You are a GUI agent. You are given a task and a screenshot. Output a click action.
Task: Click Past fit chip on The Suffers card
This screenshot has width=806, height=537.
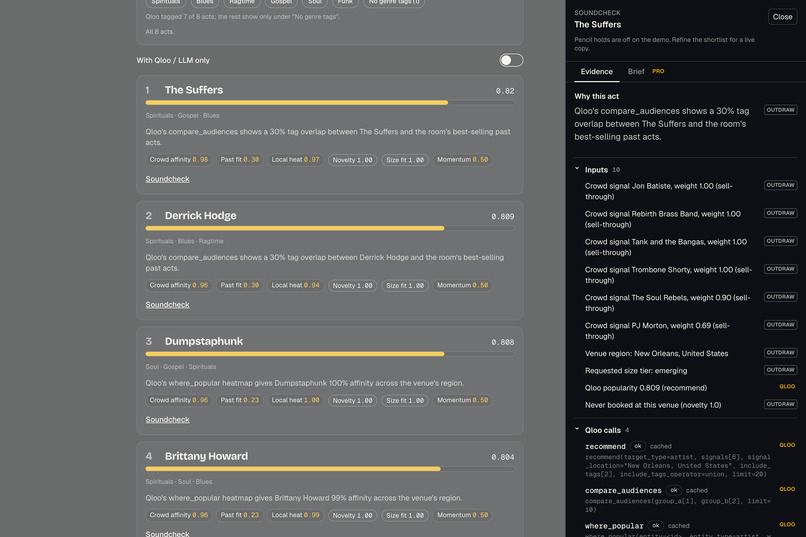click(240, 160)
